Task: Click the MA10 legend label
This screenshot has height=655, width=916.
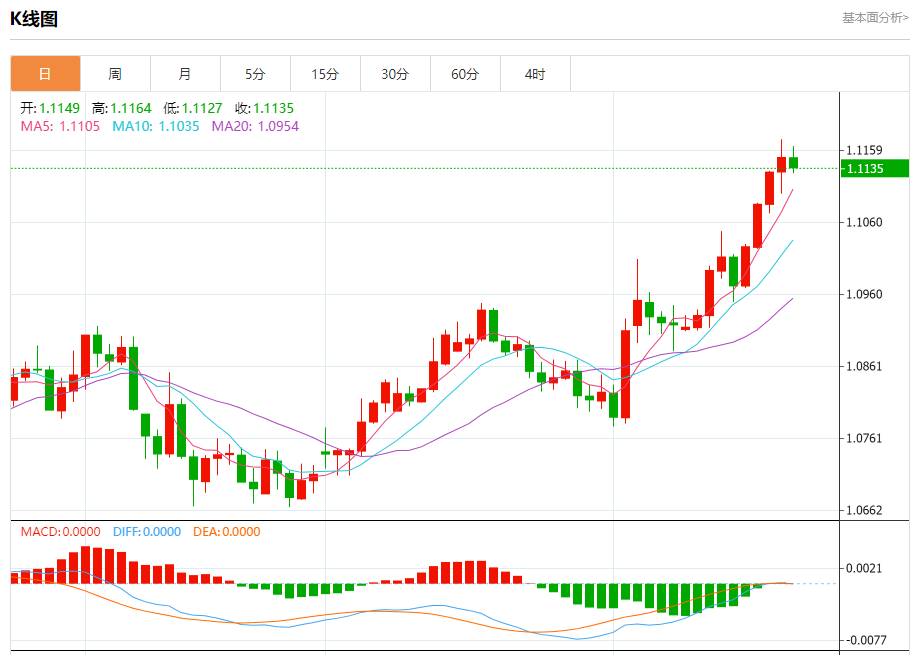Action: (155, 126)
